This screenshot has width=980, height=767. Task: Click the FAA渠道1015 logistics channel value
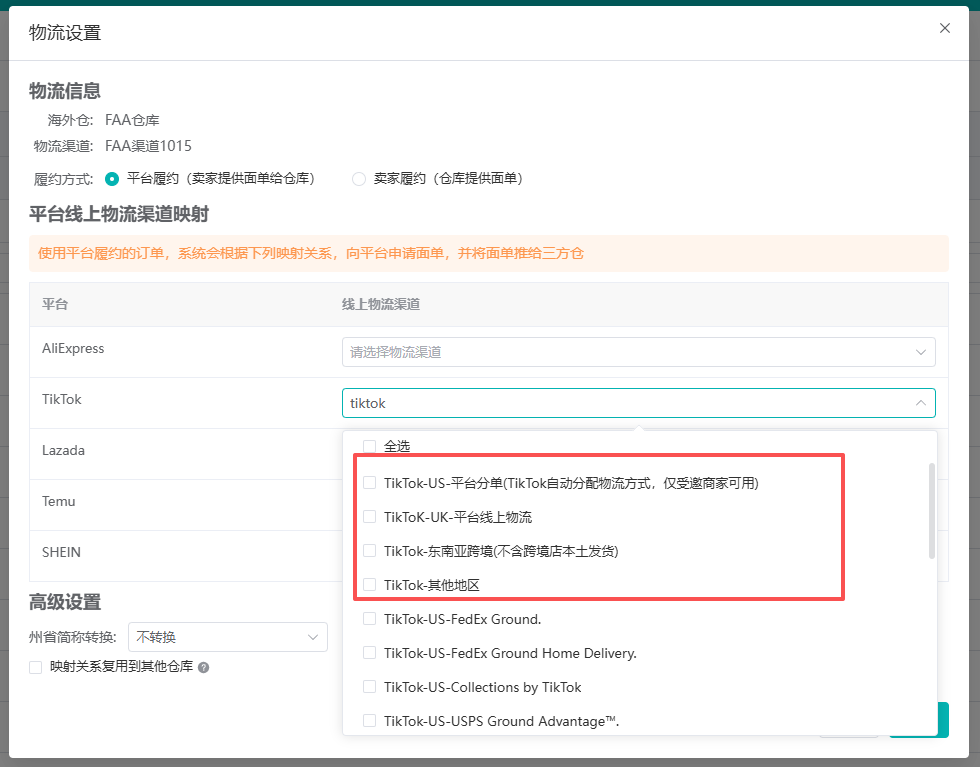pos(148,146)
